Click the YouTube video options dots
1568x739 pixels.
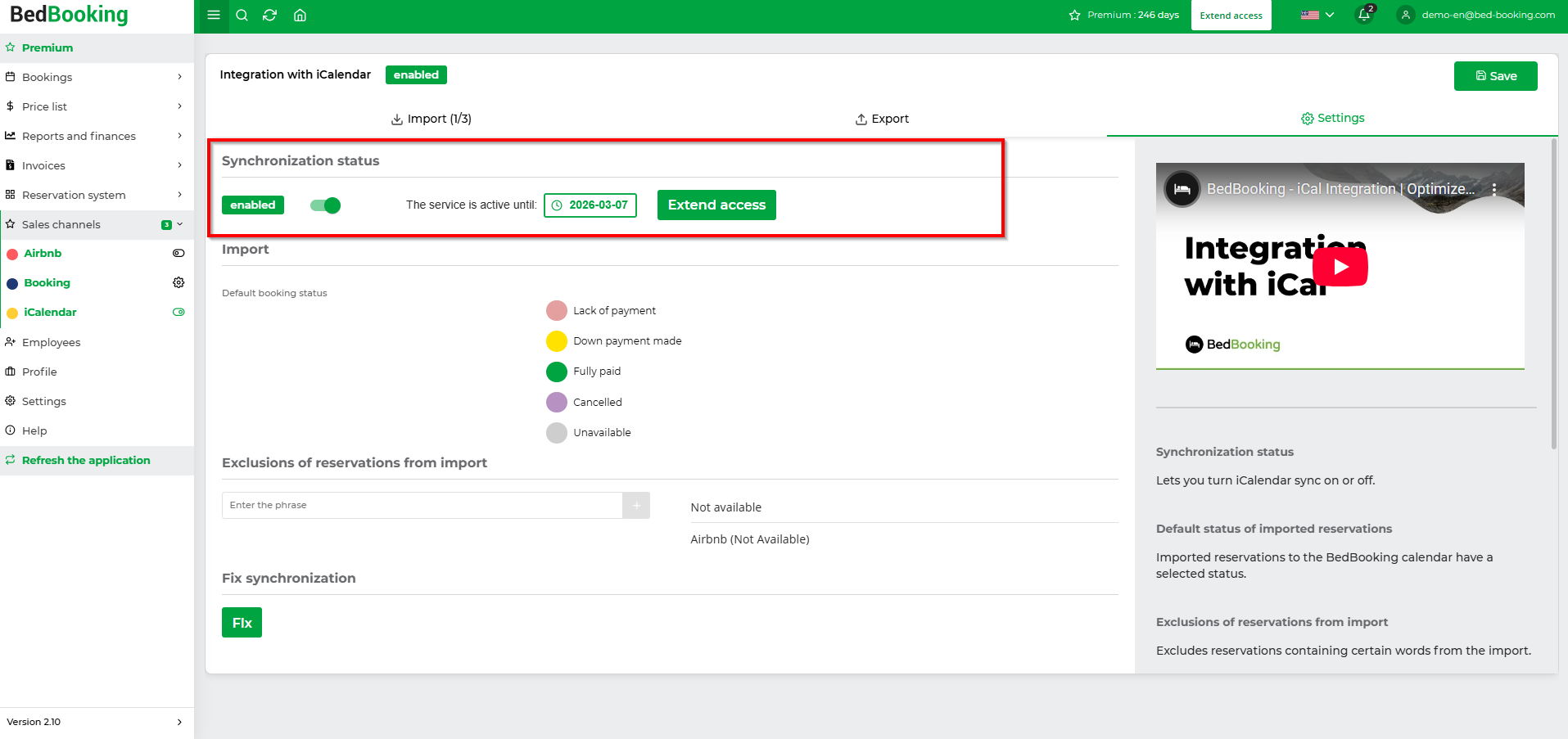[x=1494, y=189]
